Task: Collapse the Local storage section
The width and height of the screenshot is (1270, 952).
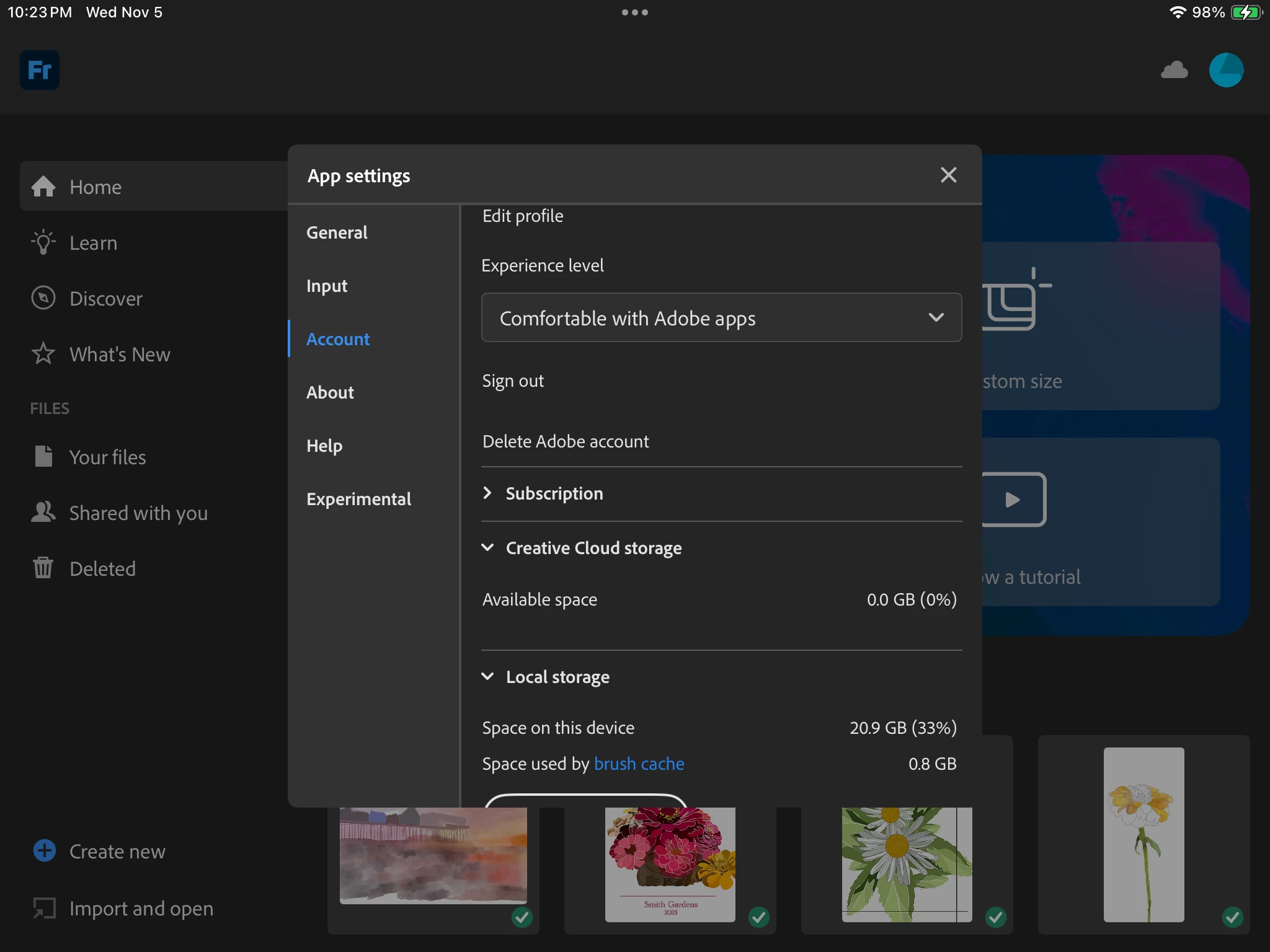Action: coord(557,677)
